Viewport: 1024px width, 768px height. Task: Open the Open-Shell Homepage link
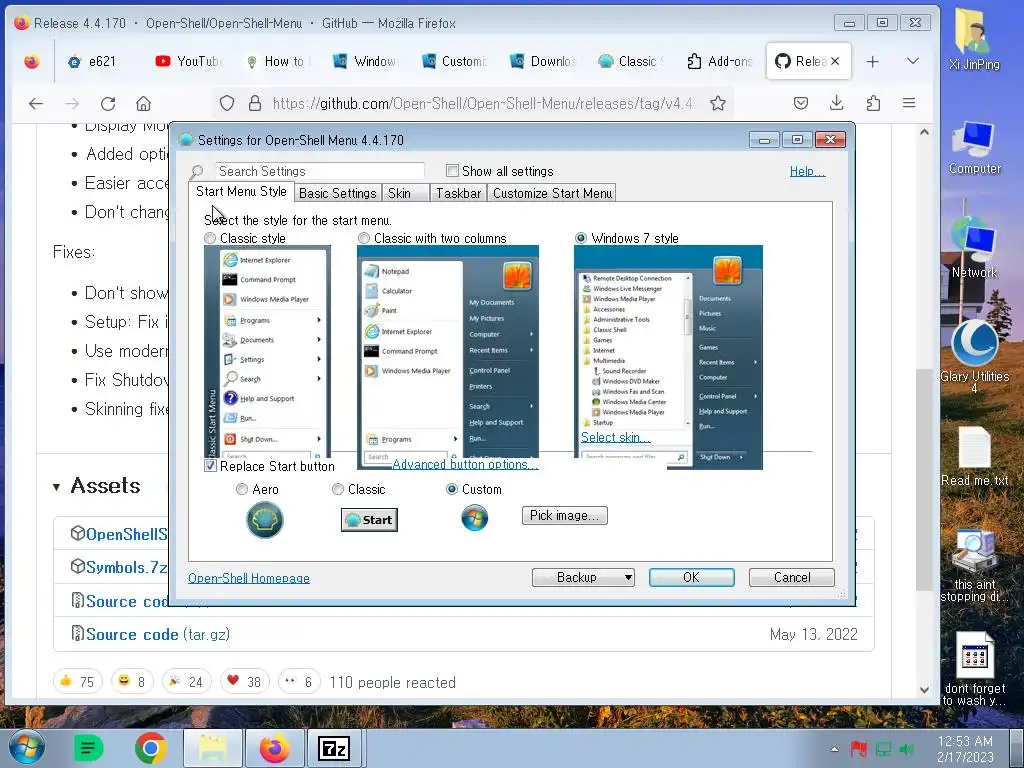(249, 578)
